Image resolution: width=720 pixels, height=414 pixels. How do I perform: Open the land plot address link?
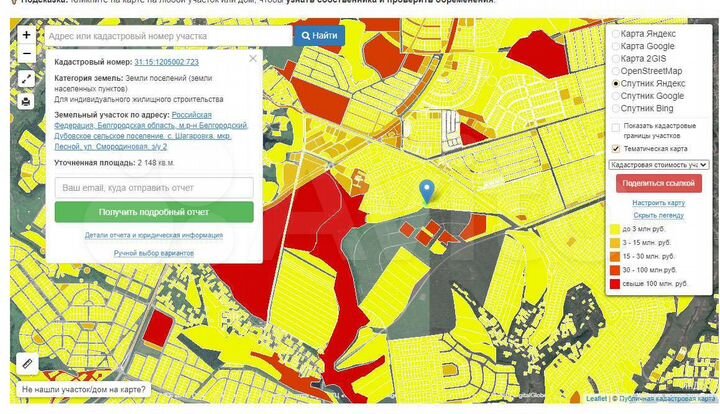pyautogui.click(x=151, y=131)
